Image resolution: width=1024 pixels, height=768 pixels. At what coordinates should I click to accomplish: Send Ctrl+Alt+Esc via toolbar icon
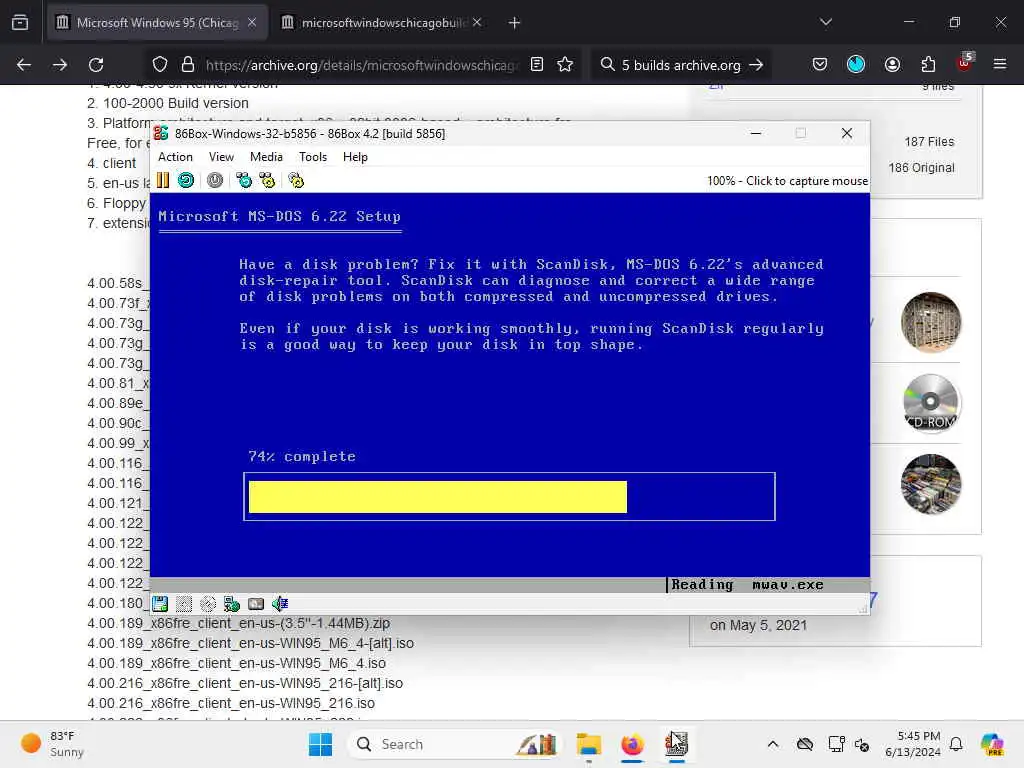pos(267,180)
